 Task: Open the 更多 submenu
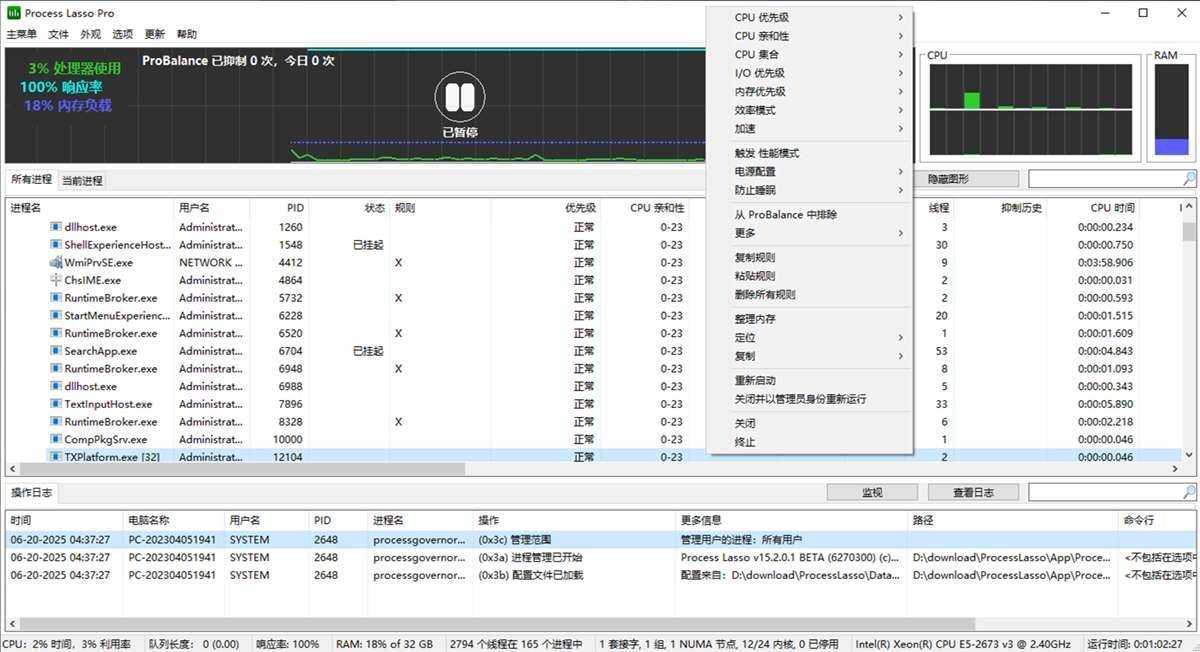[x=750, y=232]
